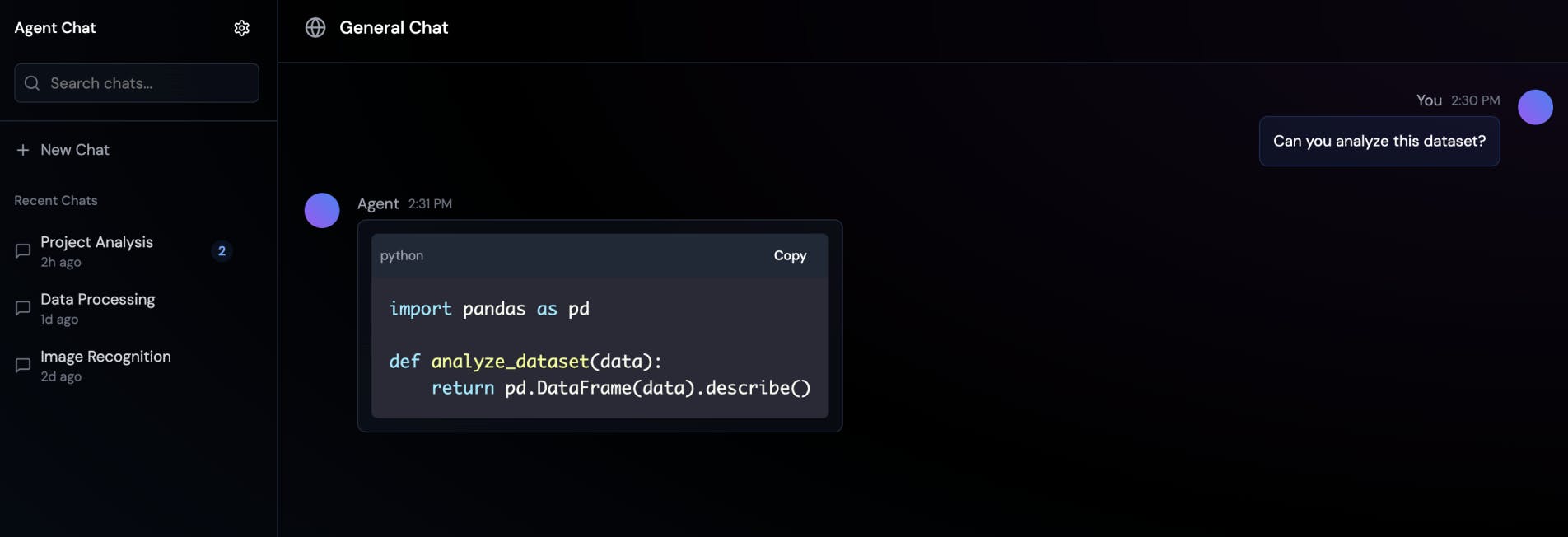Open the Data Processing chat
Viewport: 1568px width, 537px height.
[98, 300]
